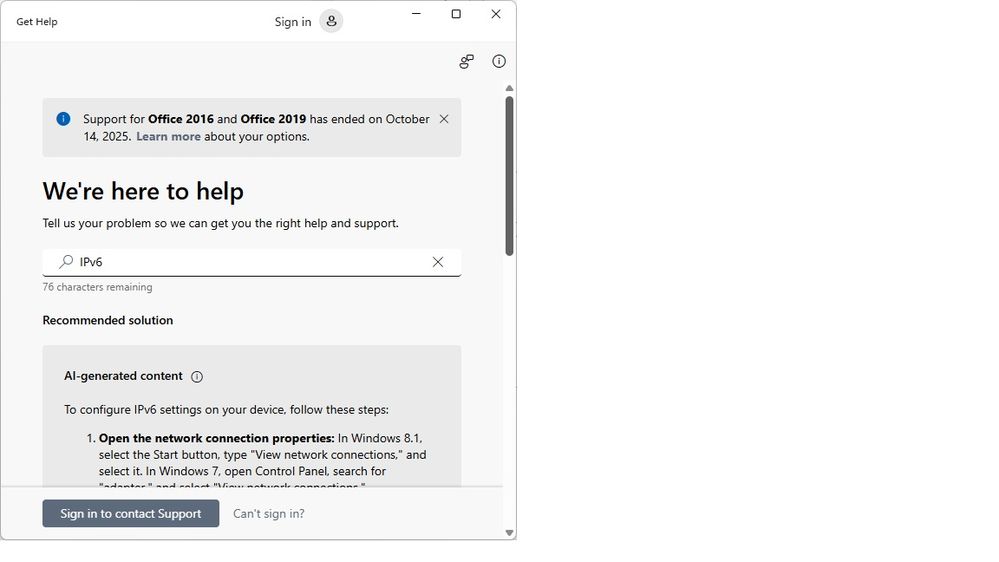
Task: Minimize the Get Help window
Action: 416,14
